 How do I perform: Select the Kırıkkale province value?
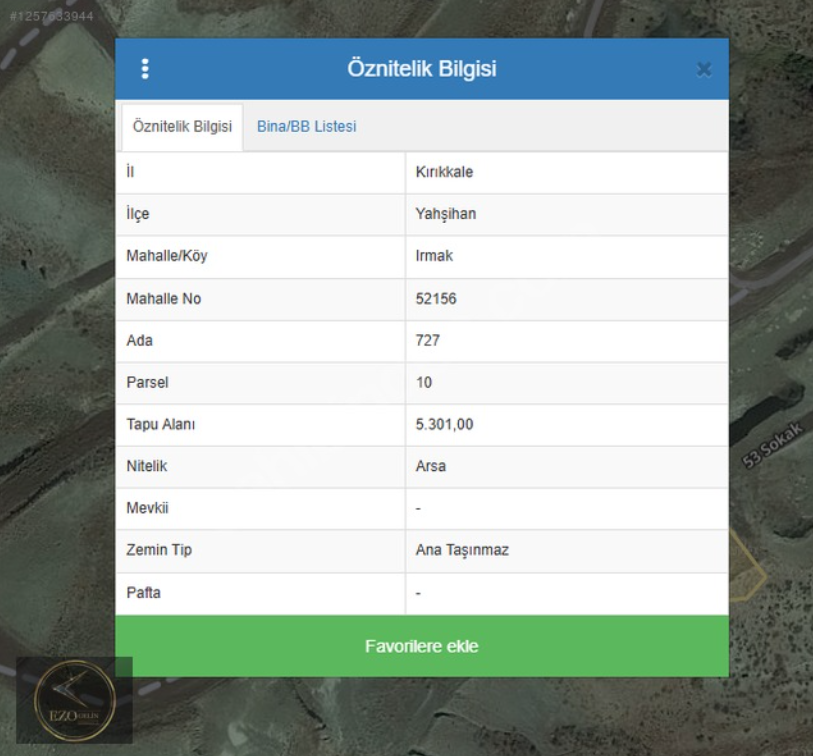(x=444, y=172)
